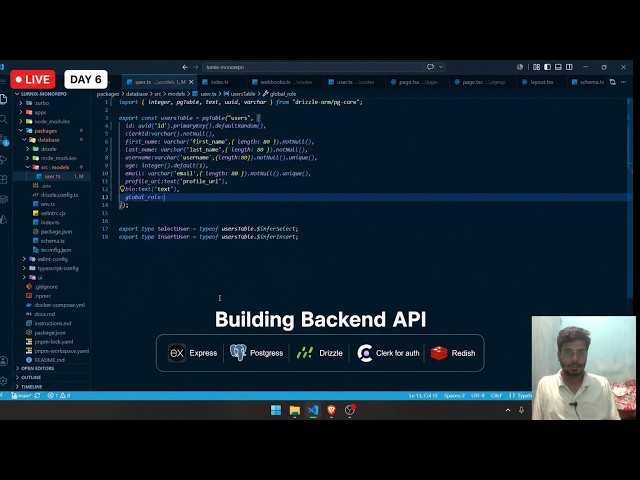
Task: Click the split editor compare icon in tab bar
Action: tap(612, 82)
